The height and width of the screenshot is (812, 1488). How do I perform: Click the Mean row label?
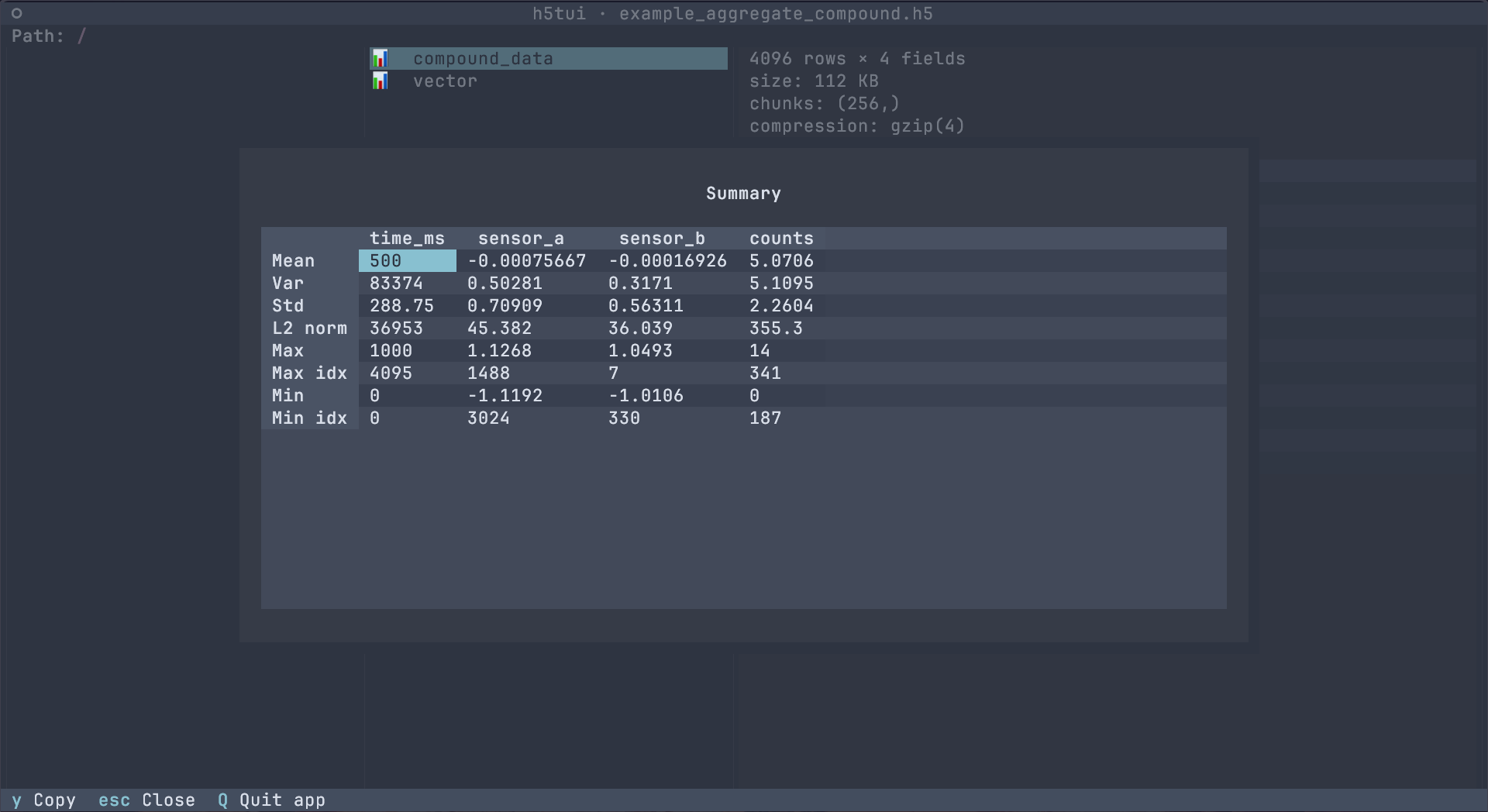pos(293,261)
